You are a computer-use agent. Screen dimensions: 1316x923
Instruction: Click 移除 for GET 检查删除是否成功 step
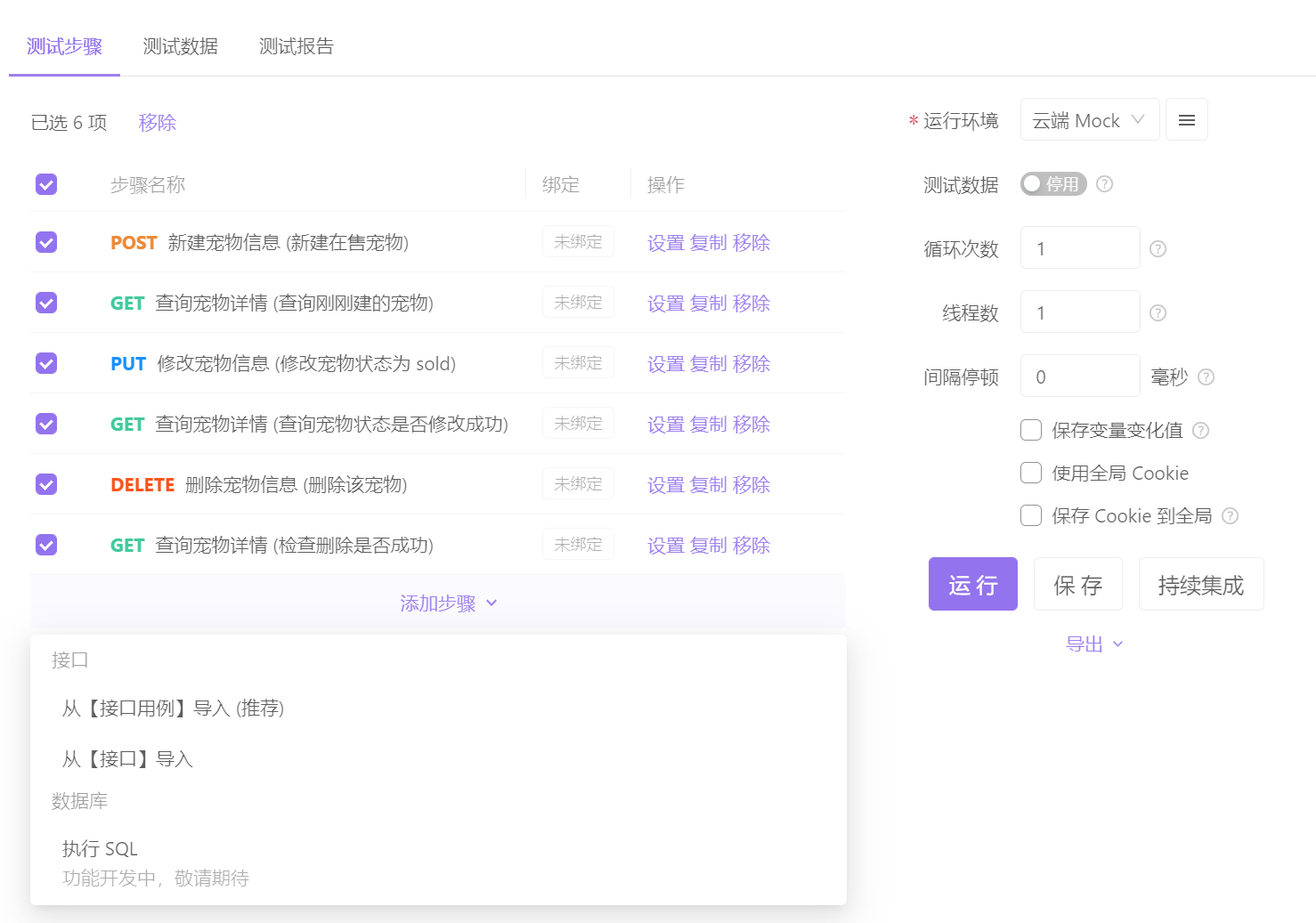(751, 546)
